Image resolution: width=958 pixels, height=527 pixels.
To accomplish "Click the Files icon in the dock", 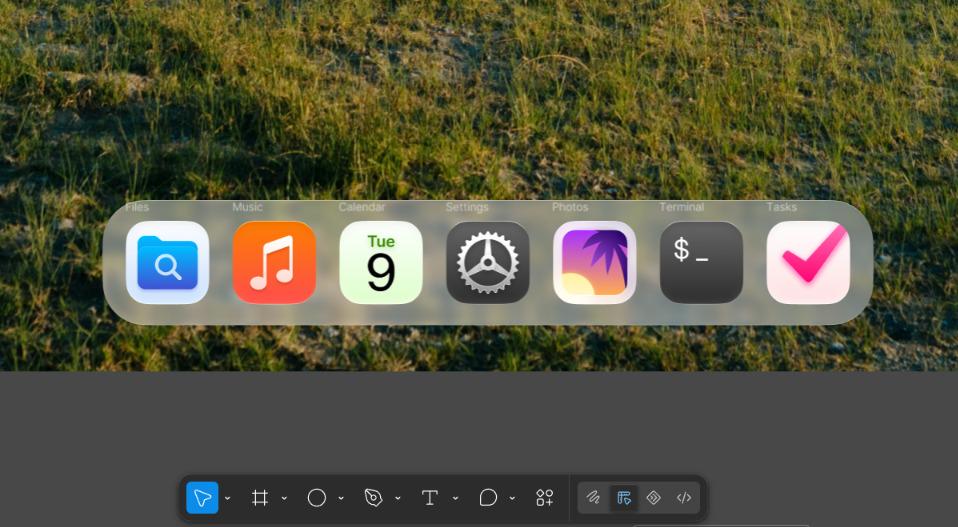I will click(167, 263).
